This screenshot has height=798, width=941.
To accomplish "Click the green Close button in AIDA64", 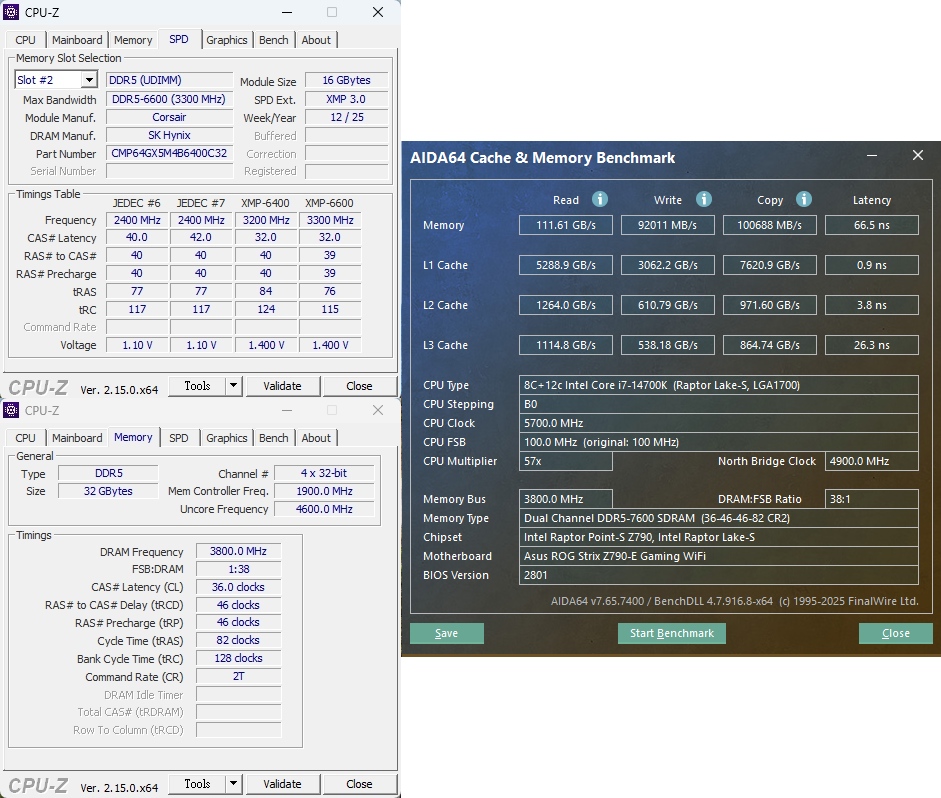I will click(895, 633).
